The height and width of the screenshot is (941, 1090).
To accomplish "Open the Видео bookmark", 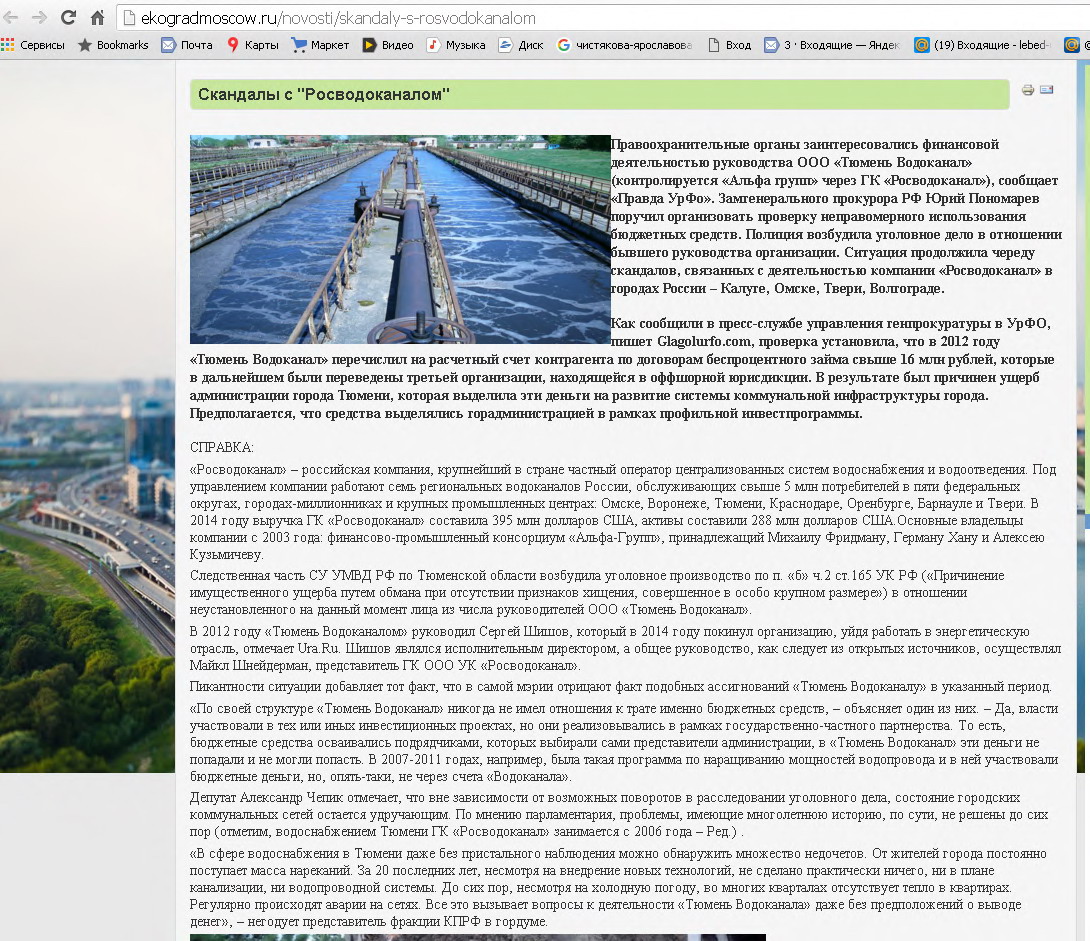I will click(388, 45).
